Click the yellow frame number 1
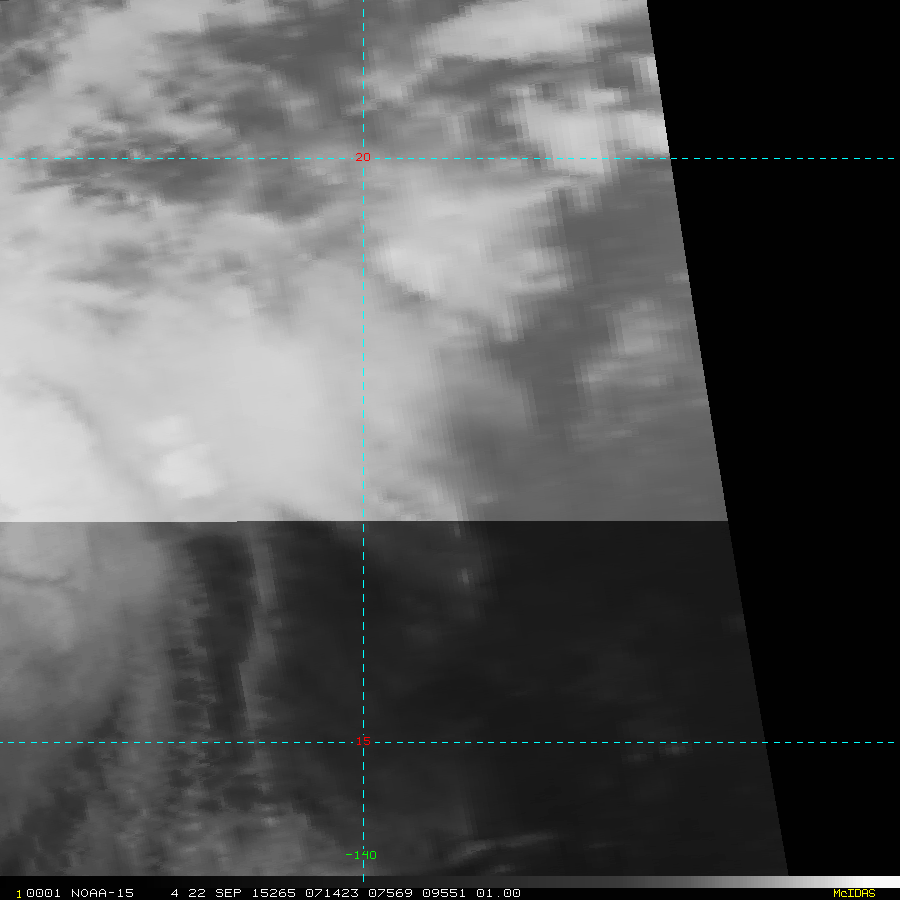900x900 pixels. tap(19, 894)
